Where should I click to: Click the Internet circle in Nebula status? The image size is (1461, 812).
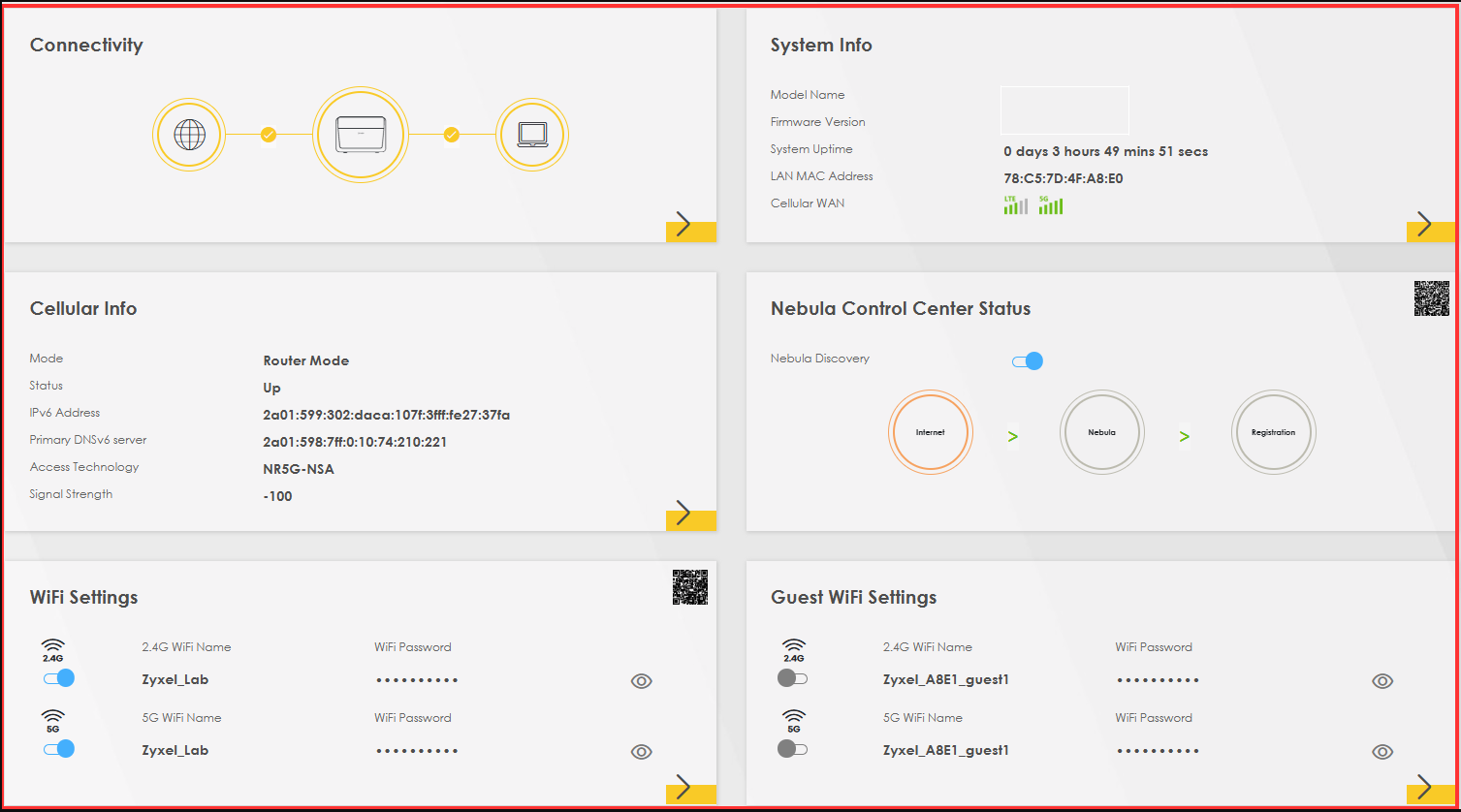930,432
